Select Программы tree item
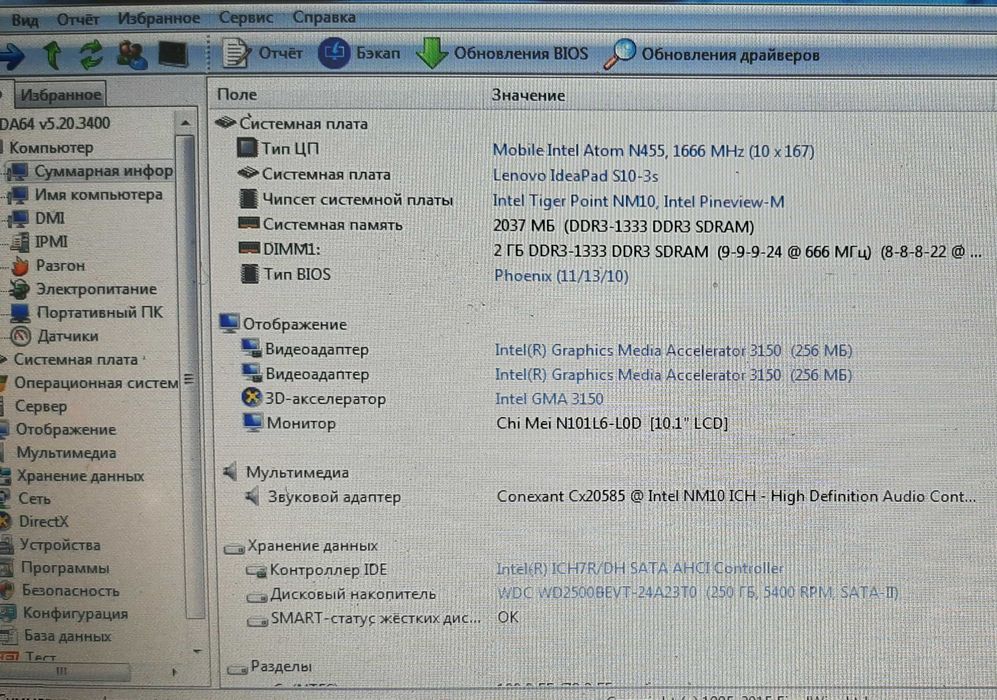 pyautogui.click(x=65, y=568)
